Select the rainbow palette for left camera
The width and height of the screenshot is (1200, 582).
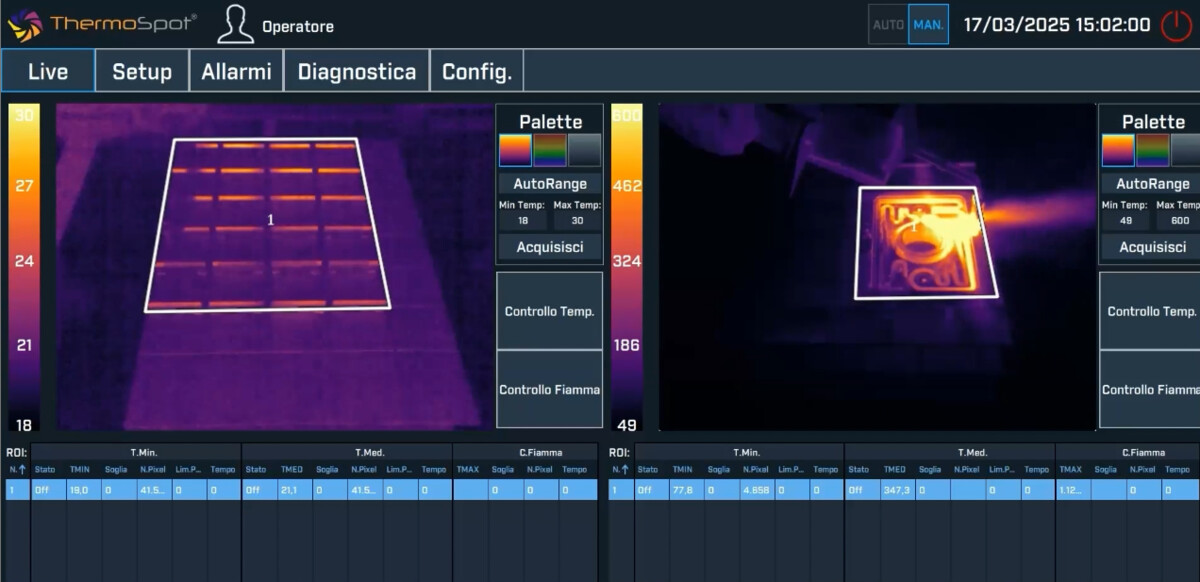[550, 150]
